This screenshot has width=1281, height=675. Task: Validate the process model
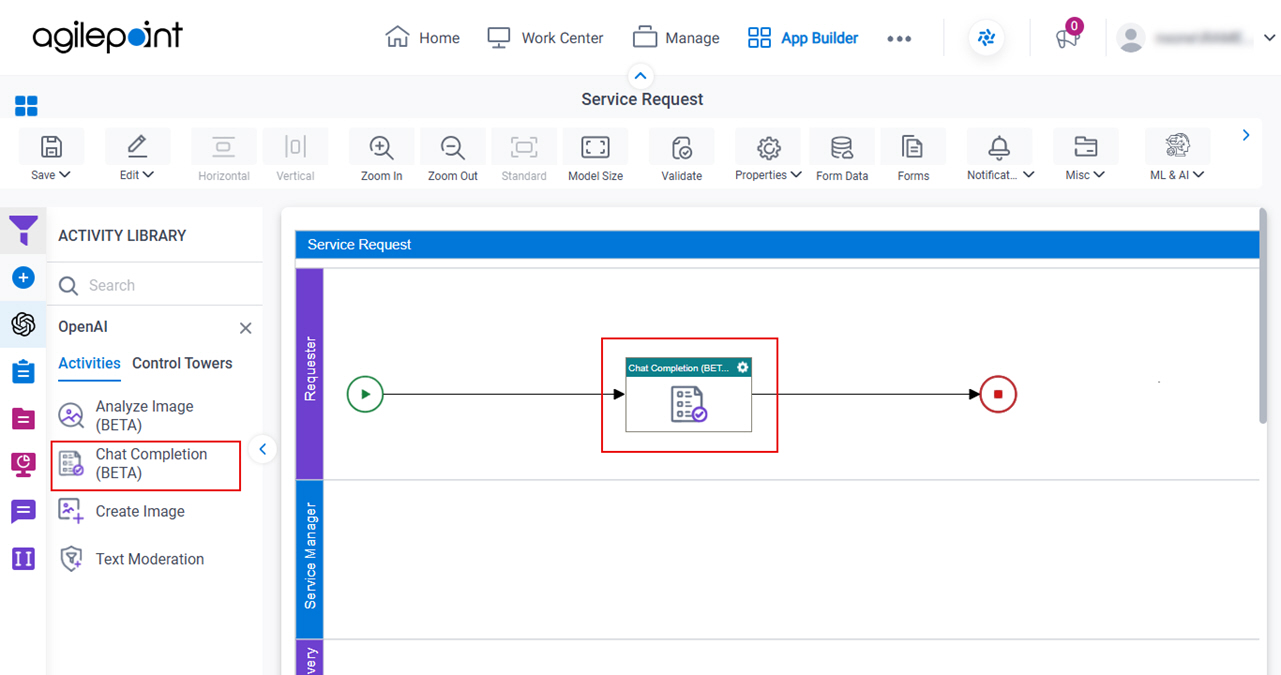[x=682, y=147]
